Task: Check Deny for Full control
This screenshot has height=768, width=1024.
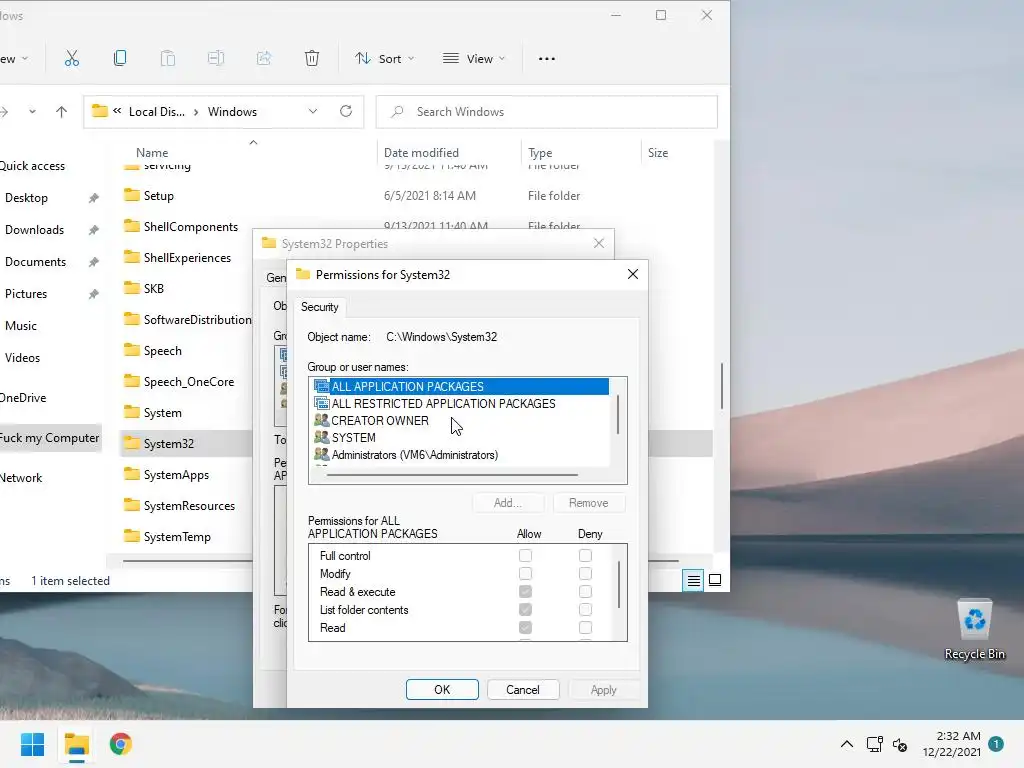Action: click(x=585, y=556)
